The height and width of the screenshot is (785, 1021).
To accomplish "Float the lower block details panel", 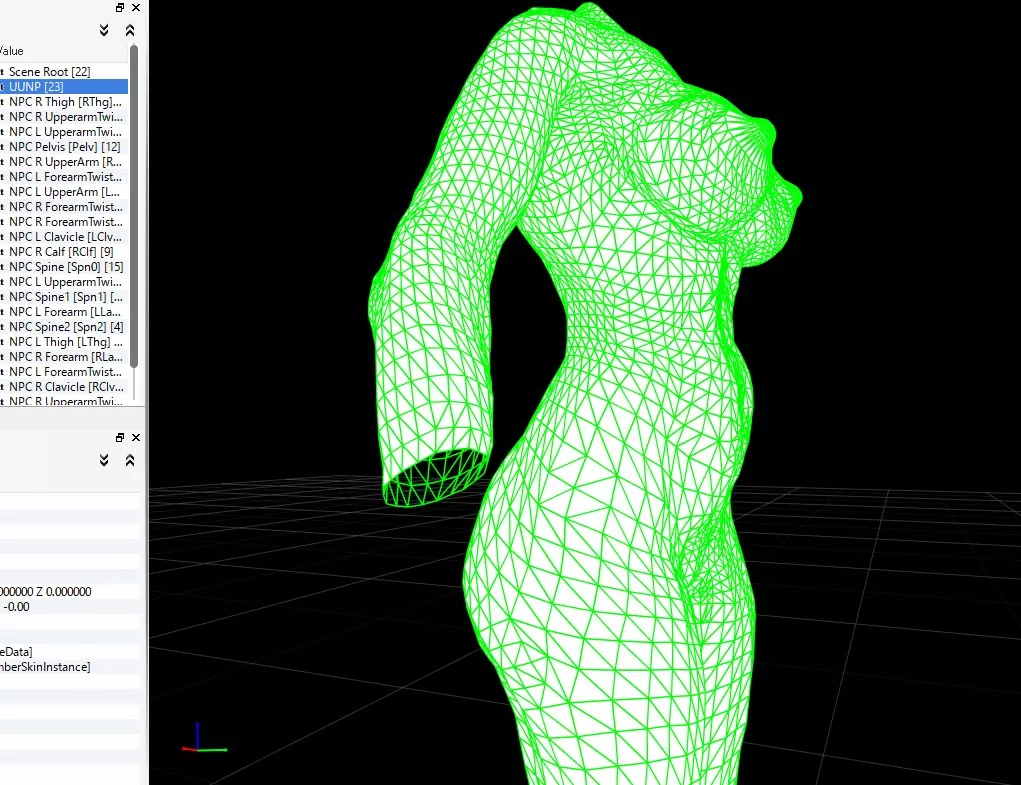I will [x=120, y=437].
